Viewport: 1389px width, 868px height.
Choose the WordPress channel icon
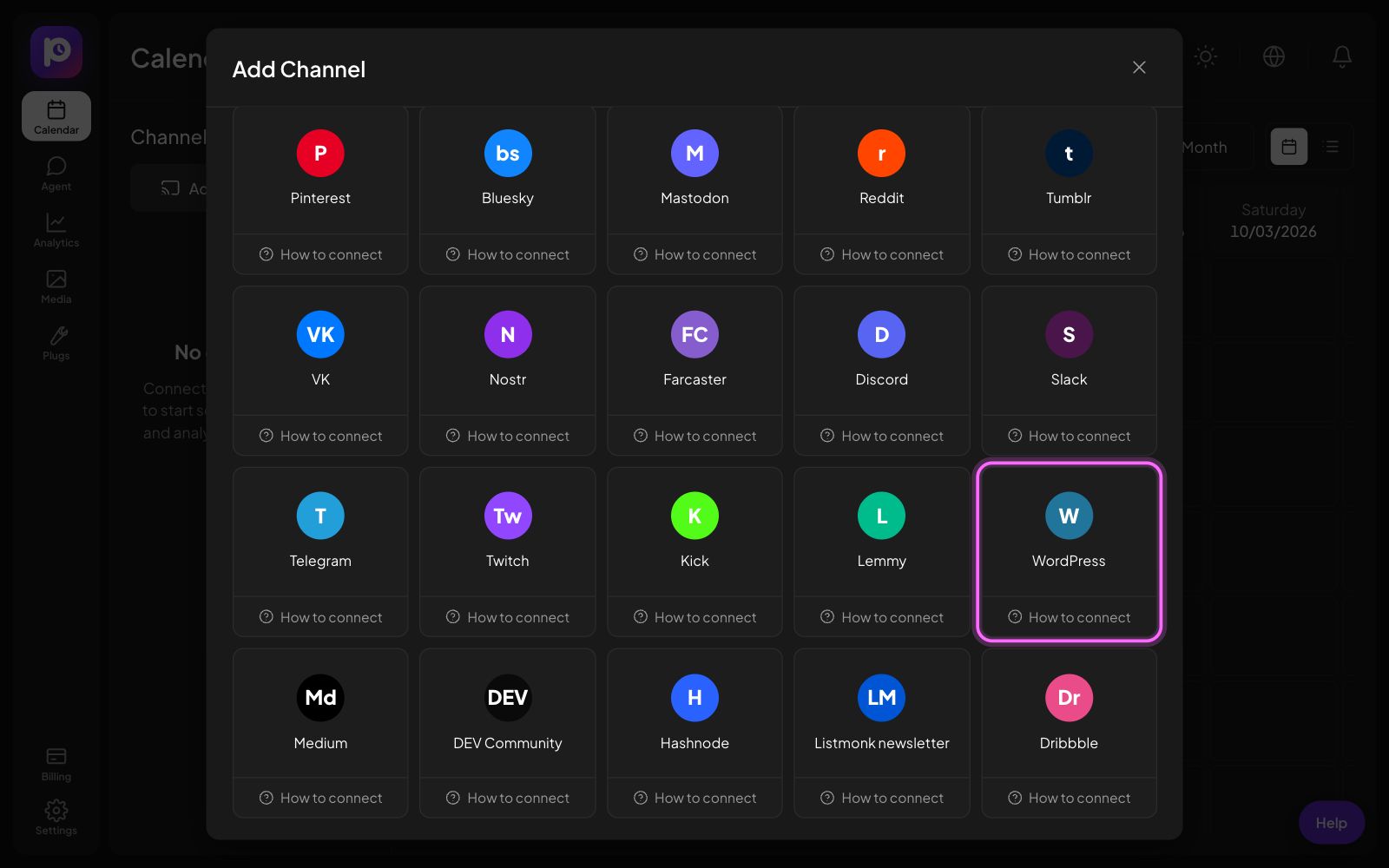pyautogui.click(x=1069, y=516)
